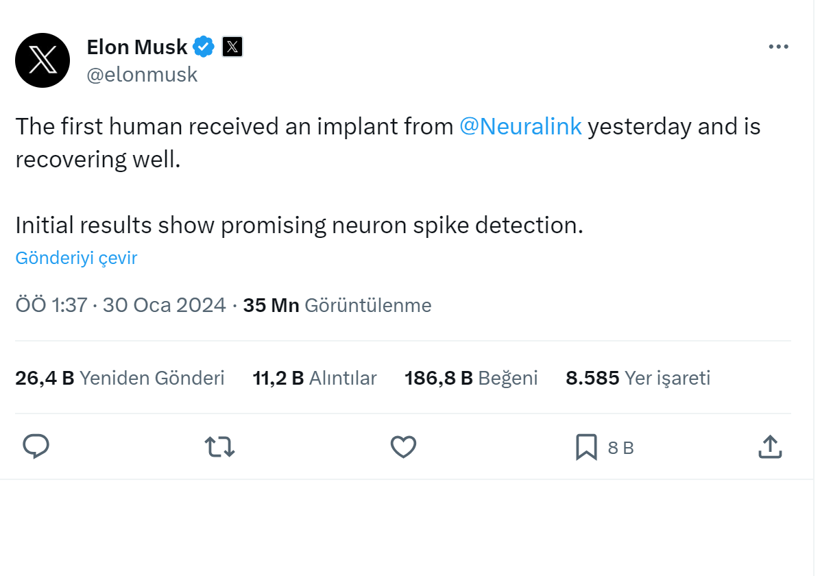Open the share options via upload arrow icon
This screenshot has width=820, height=576.
pos(770,447)
